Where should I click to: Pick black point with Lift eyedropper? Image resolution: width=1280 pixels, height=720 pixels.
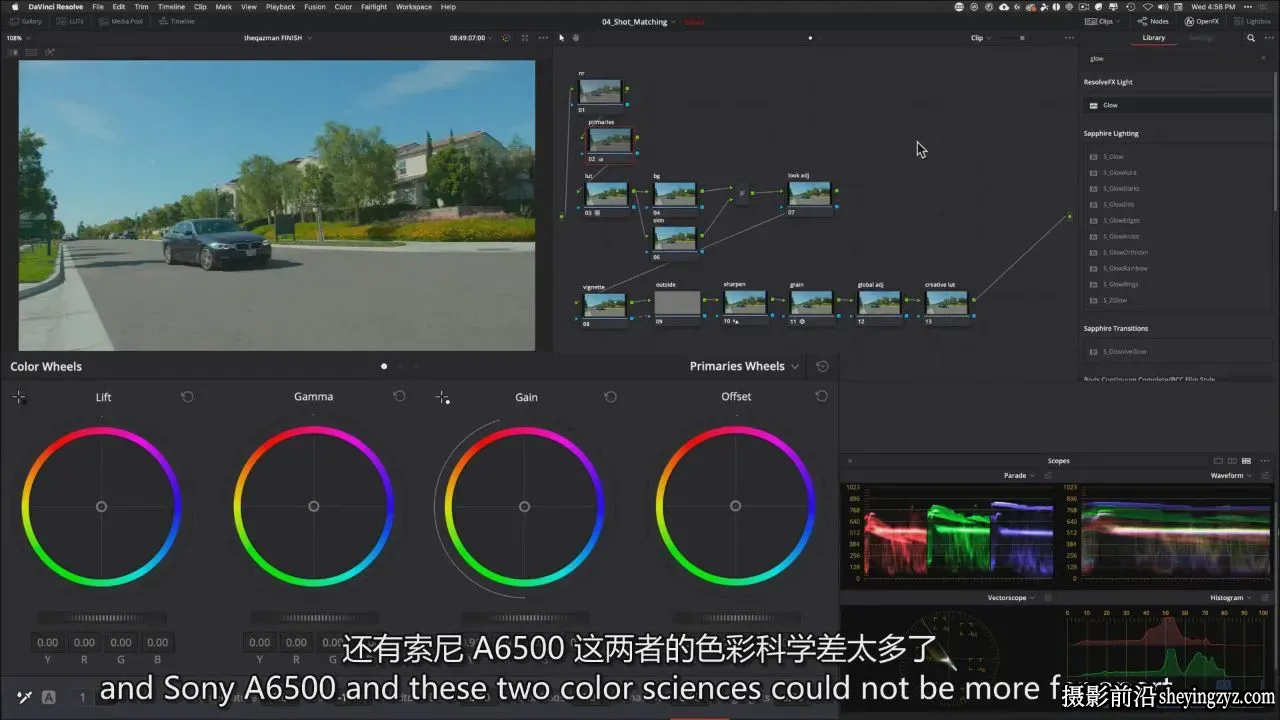click(x=19, y=397)
